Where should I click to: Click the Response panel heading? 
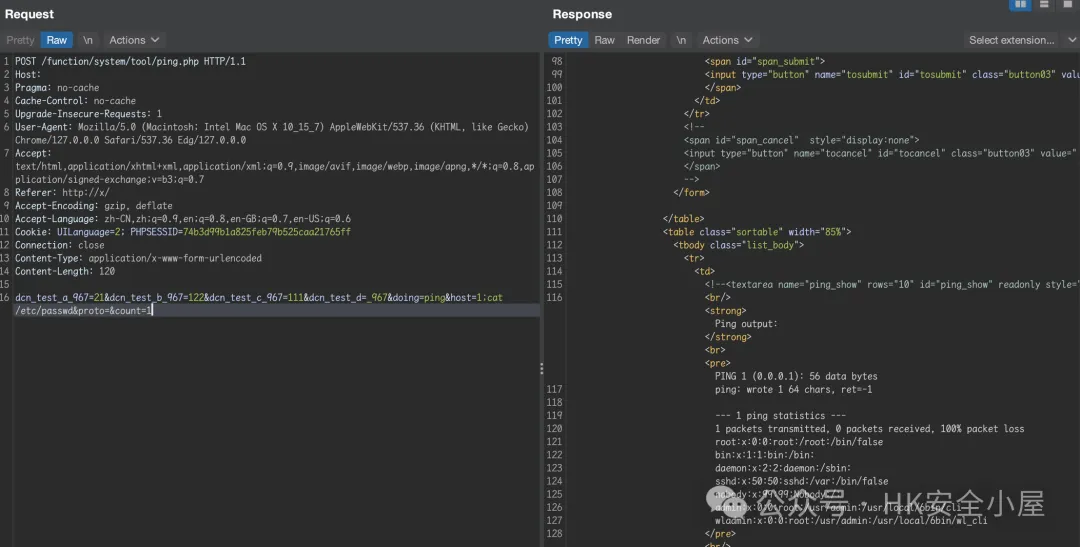[582, 14]
